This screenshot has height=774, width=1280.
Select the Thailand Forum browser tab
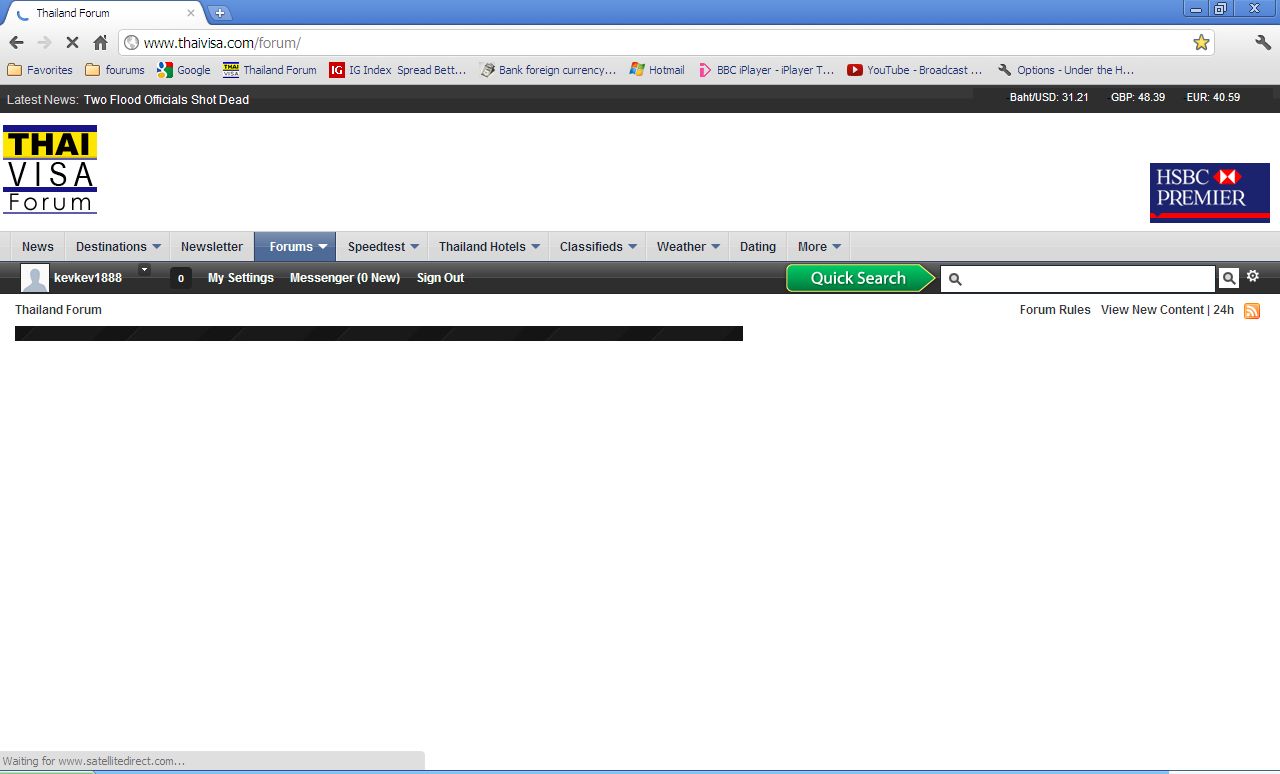pos(105,13)
